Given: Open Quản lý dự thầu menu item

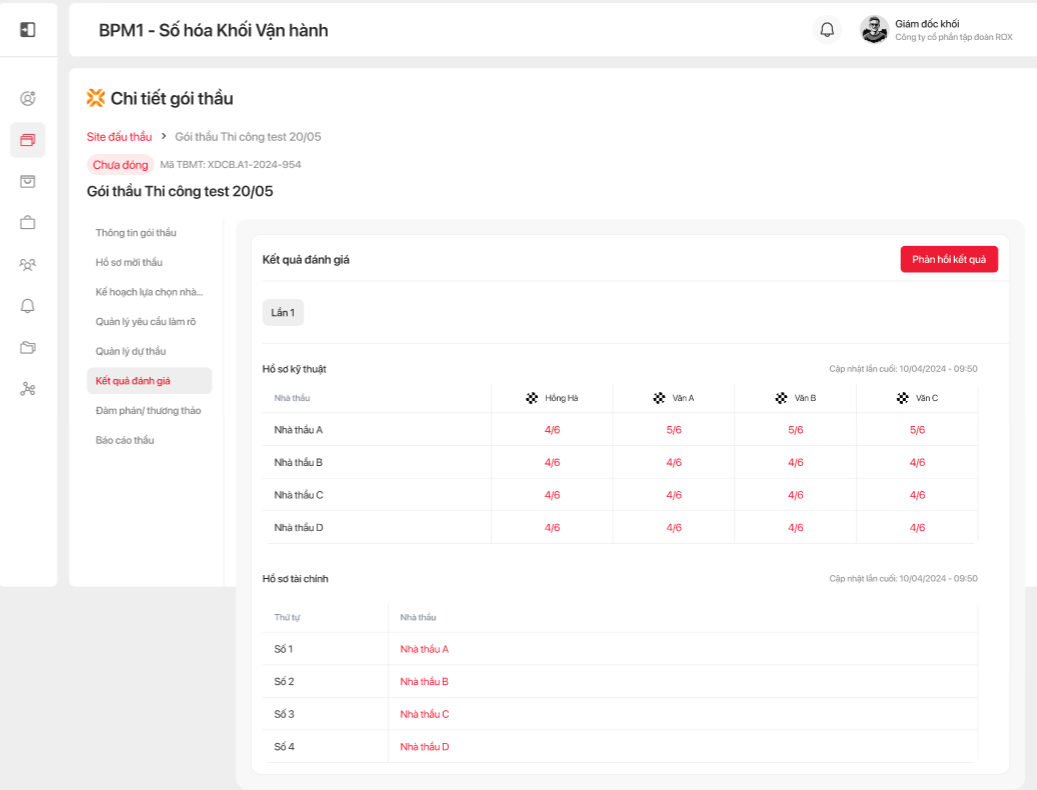Looking at the screenshot, I should pyautogui.click(x=131, y=351).
